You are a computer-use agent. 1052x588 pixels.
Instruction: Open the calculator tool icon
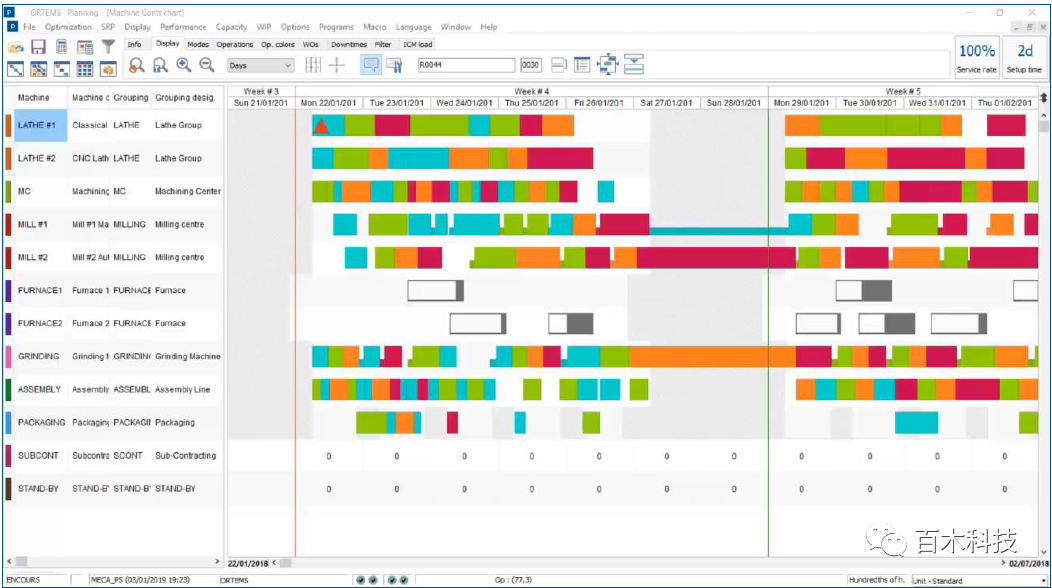[62, 47]
